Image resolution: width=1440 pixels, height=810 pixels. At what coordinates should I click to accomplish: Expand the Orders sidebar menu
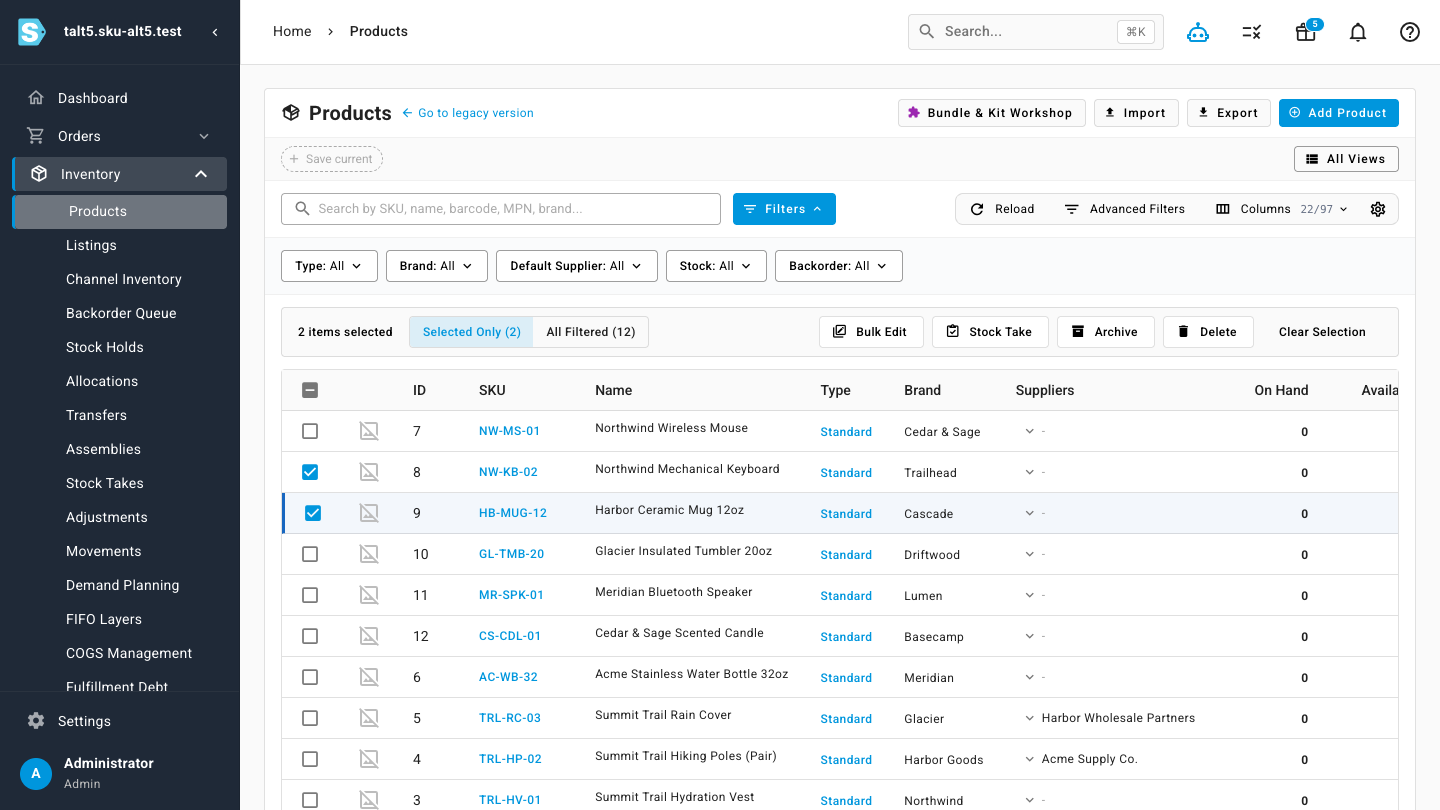pos(204,136)
